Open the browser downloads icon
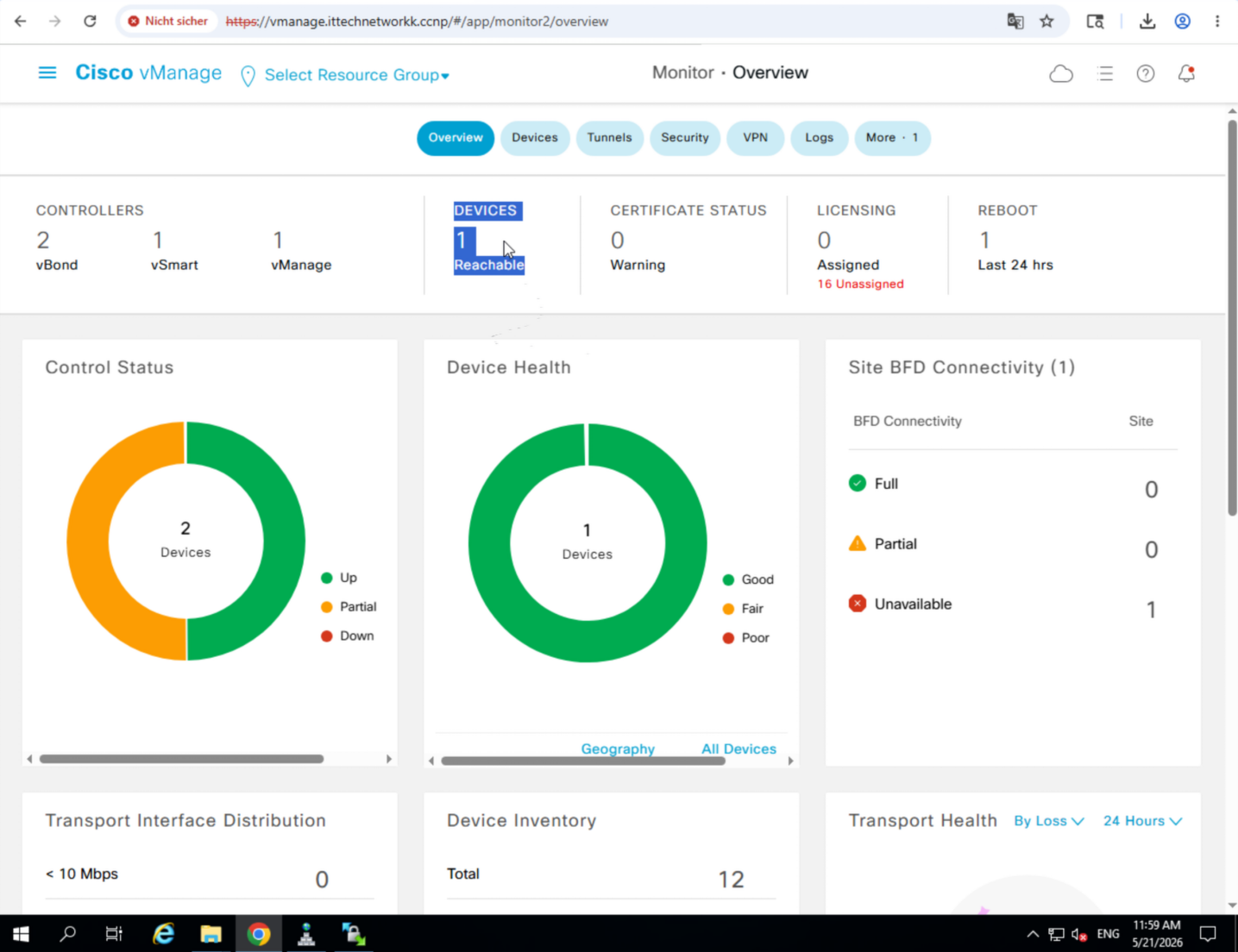The width and height of the screenshot is (1238, 952). [1147, 22]
